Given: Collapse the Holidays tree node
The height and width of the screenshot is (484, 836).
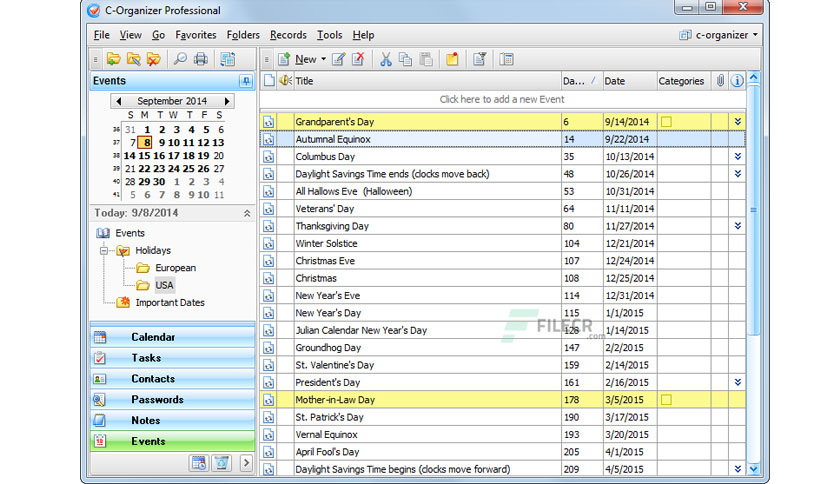Looking at the screenshot, I should pyautogui.click(x=103, y=251).
